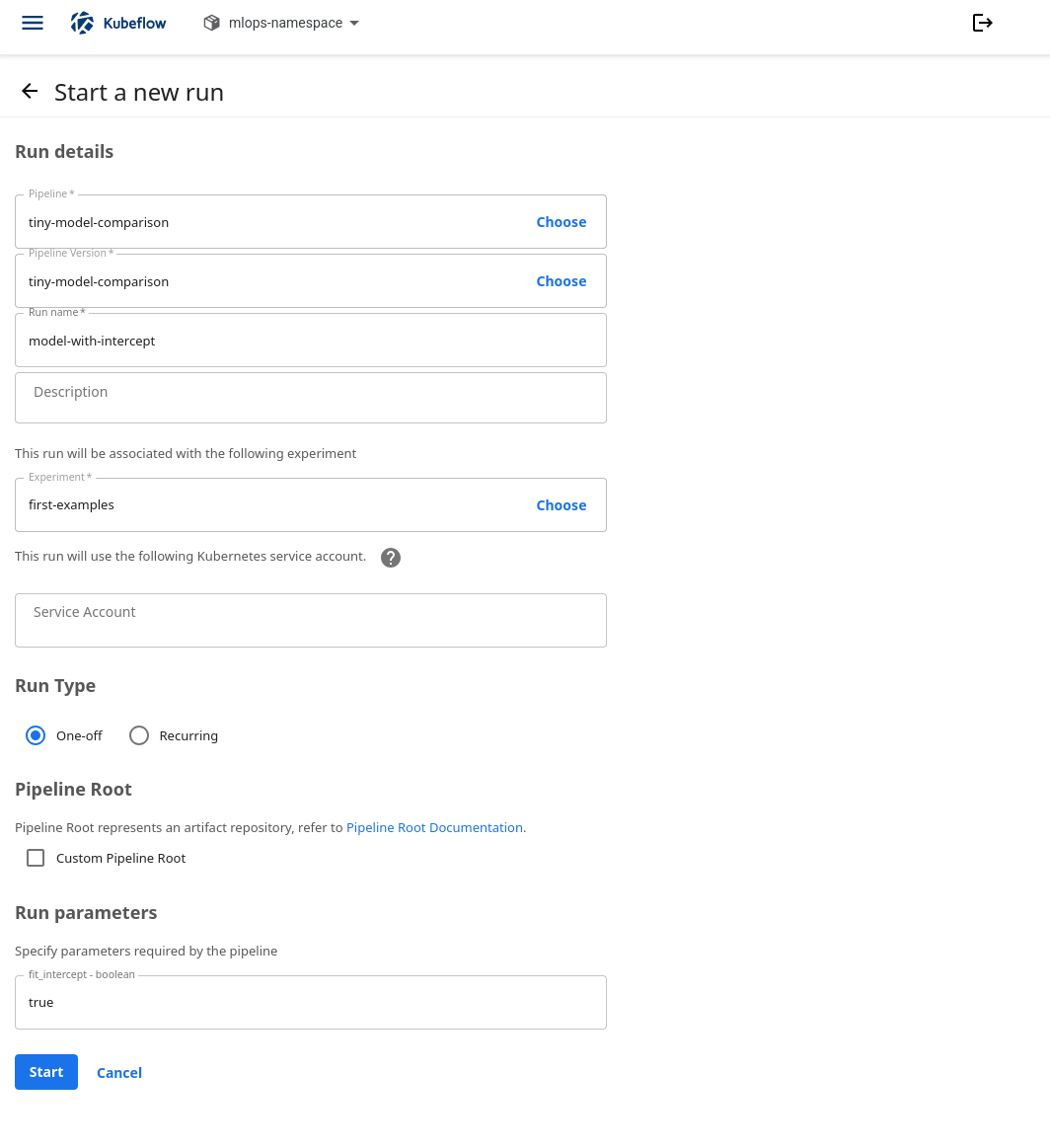Click the fit_intercept parameter field
This screenshot has height=1148, width=1050.
point(310,1002)
